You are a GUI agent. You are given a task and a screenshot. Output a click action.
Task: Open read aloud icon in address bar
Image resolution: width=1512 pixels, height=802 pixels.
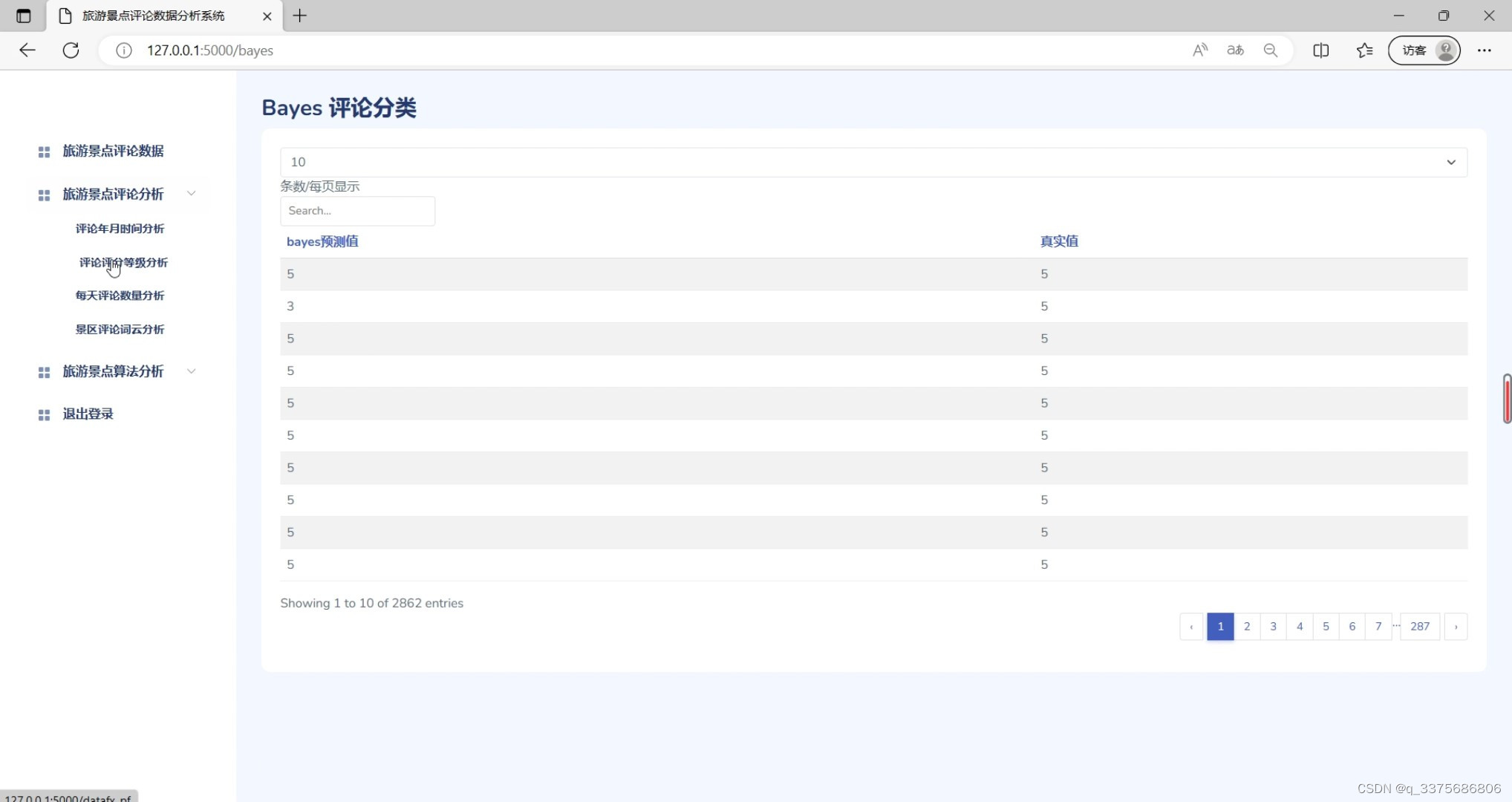coord(1199,50)
